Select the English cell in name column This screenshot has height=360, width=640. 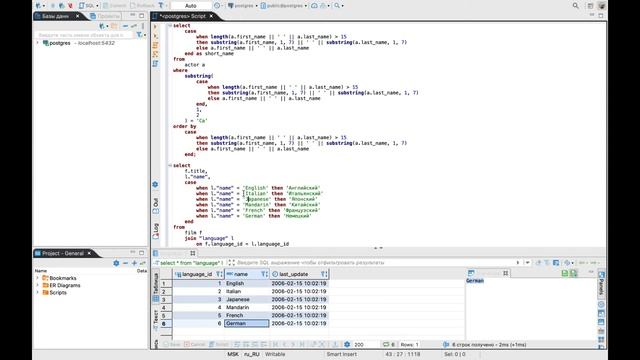pos(247,283)
